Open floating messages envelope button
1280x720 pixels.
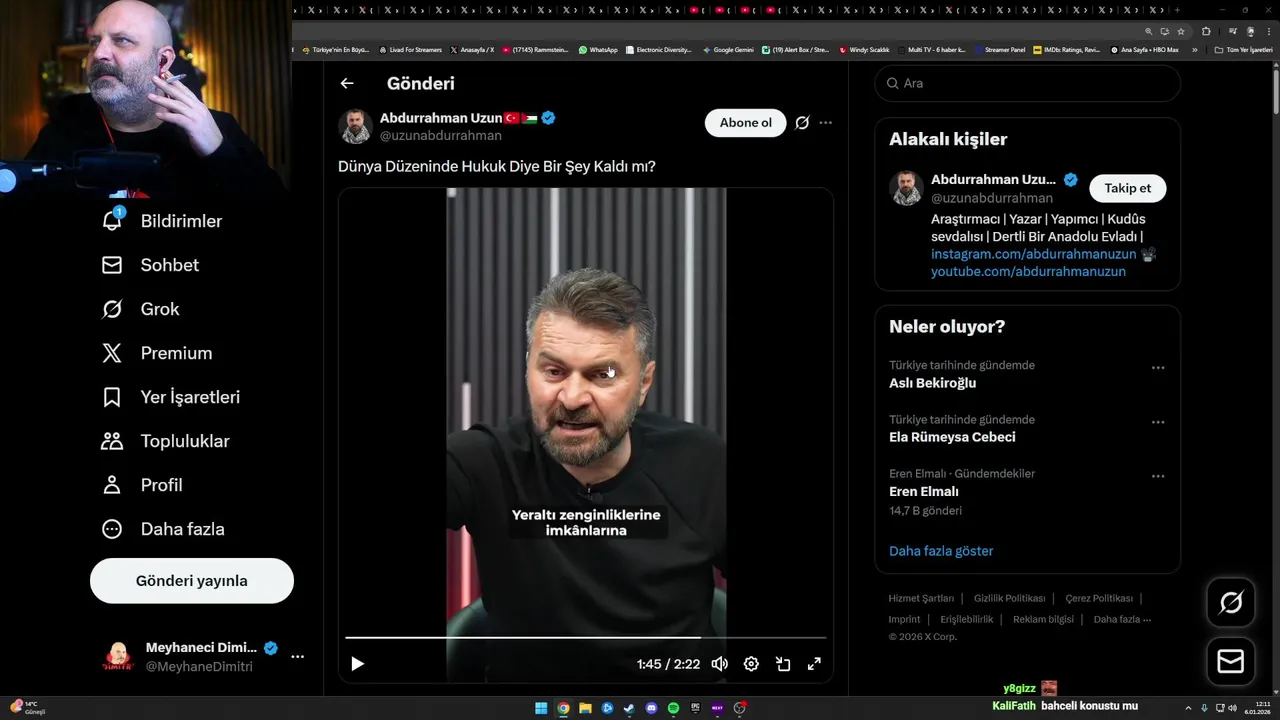1231,662
